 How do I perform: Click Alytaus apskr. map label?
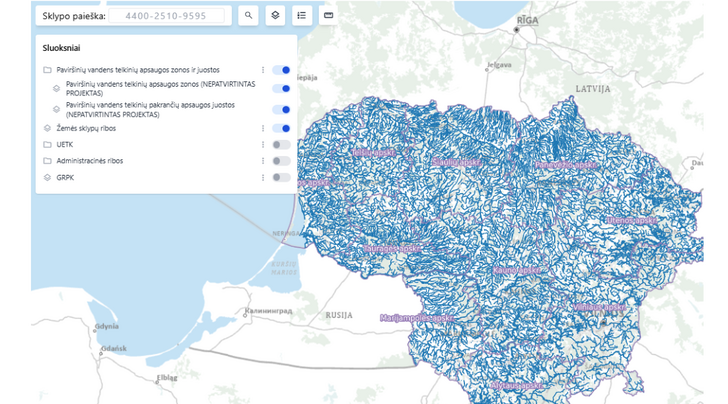(517, 385)
